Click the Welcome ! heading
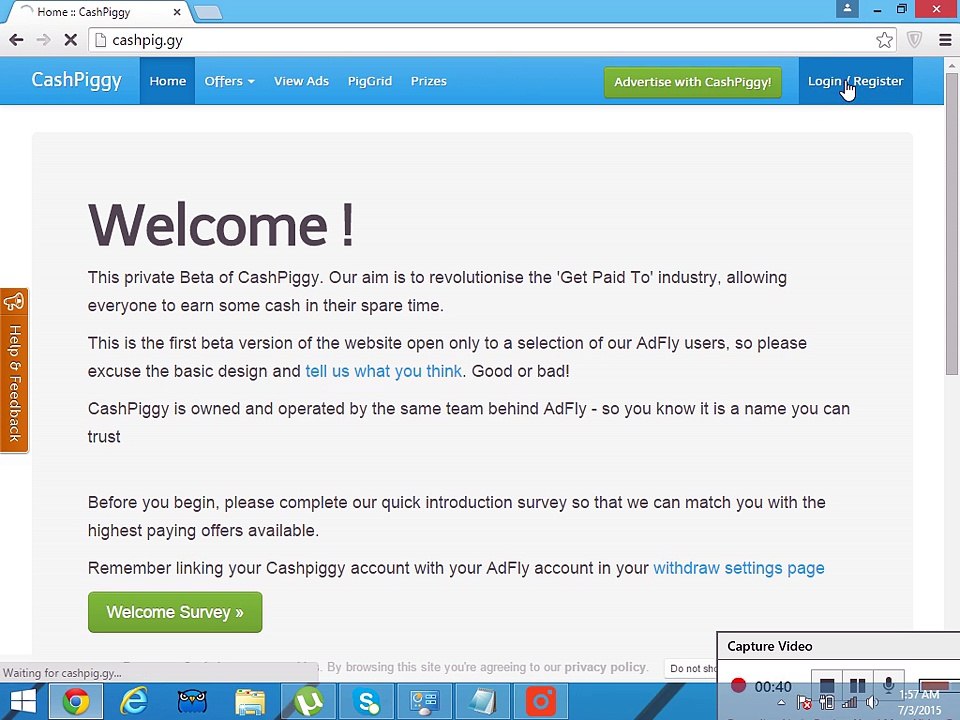 [221, 225]
